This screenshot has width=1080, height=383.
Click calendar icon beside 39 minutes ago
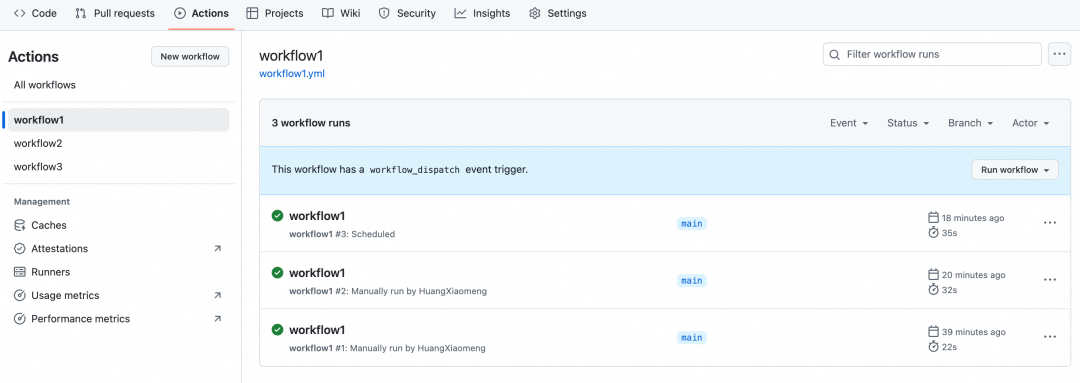[x=934, y=331]
